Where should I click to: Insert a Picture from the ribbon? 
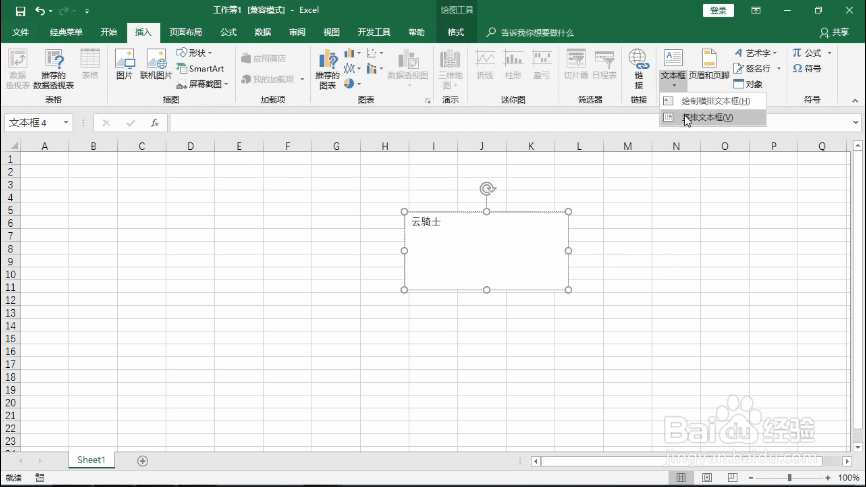tap(125, 64)
